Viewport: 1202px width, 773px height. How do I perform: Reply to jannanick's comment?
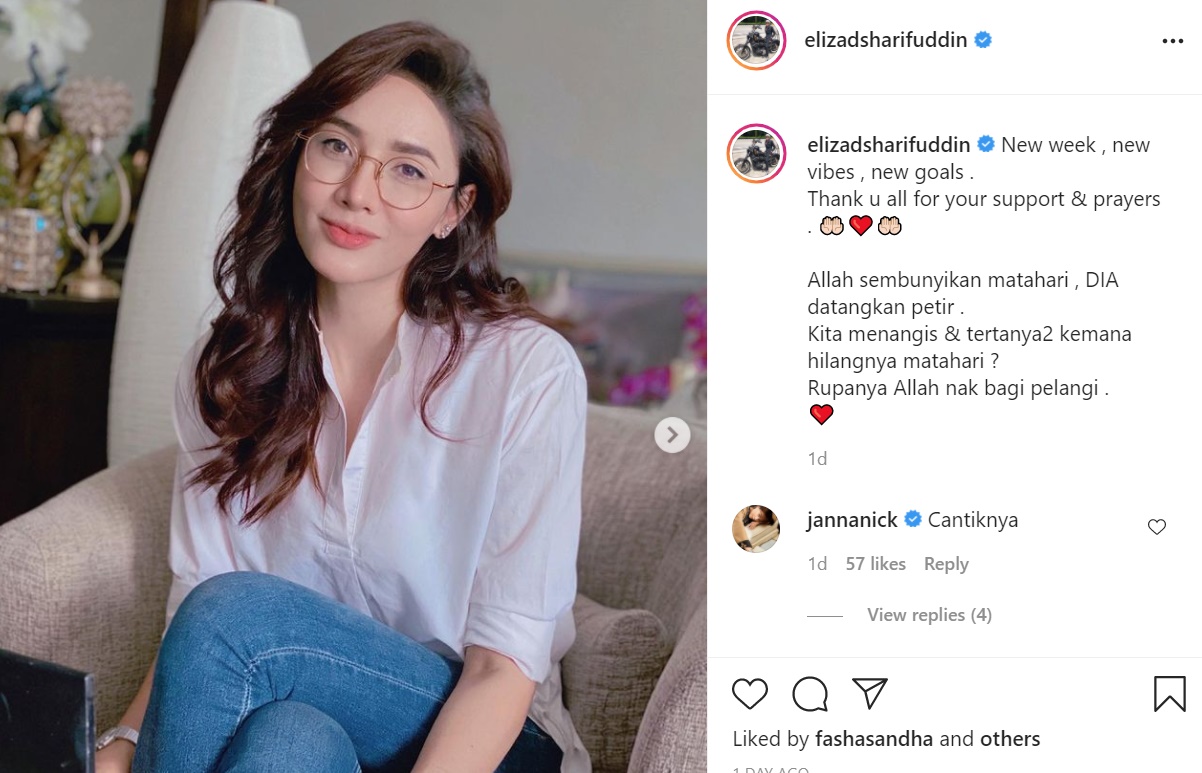pyautogui.click(x=946, y=564)
